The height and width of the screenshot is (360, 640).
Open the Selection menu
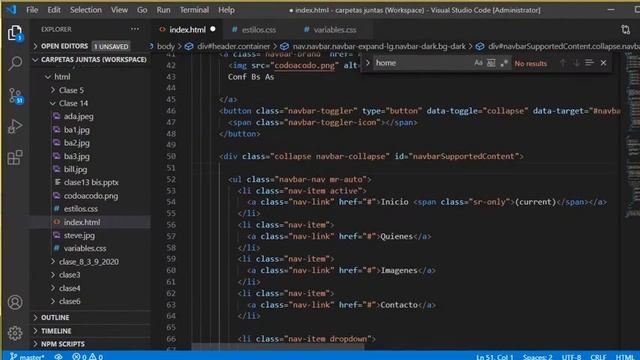point(85,10)
